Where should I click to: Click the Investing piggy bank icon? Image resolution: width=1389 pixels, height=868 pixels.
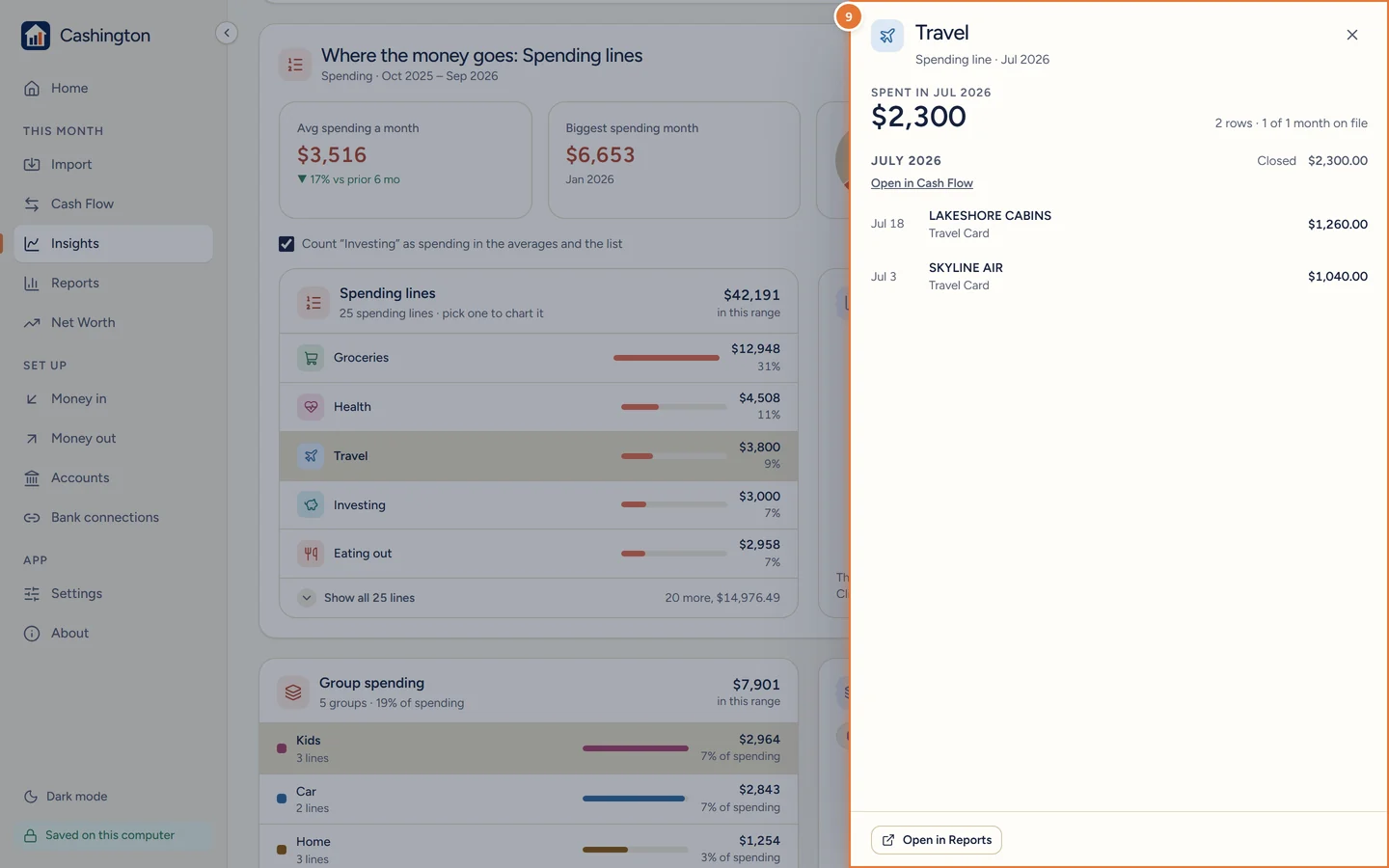[311, 505]
